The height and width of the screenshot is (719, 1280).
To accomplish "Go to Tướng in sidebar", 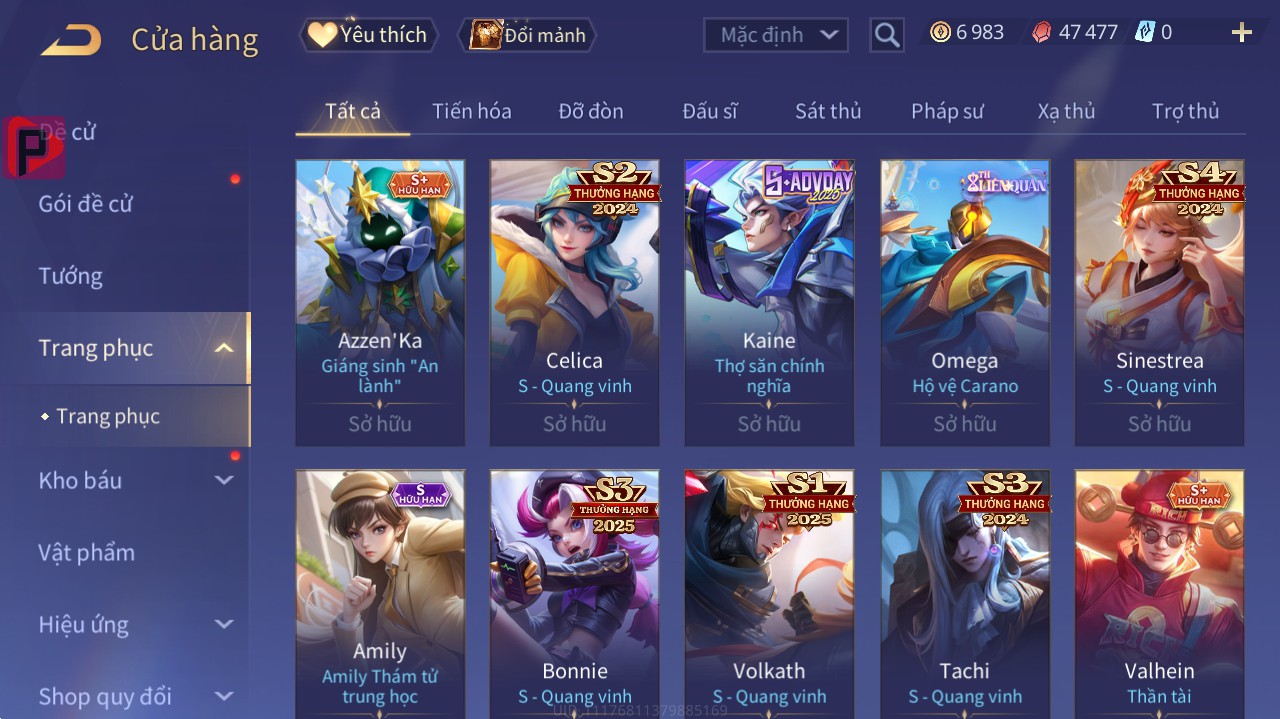I will tap(71, 276).
